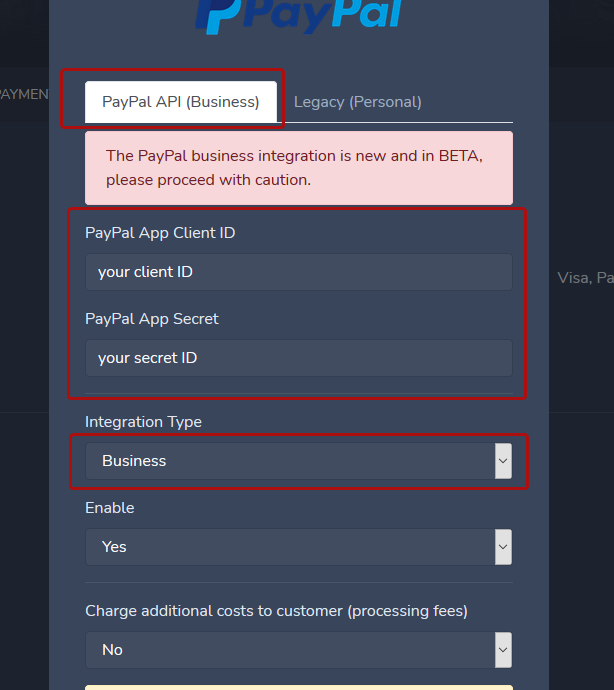The image size is (614, 690).
Task: Click the chevron arrow on Integration Type select
Action: pyautogui.click(x=503, y=461)
